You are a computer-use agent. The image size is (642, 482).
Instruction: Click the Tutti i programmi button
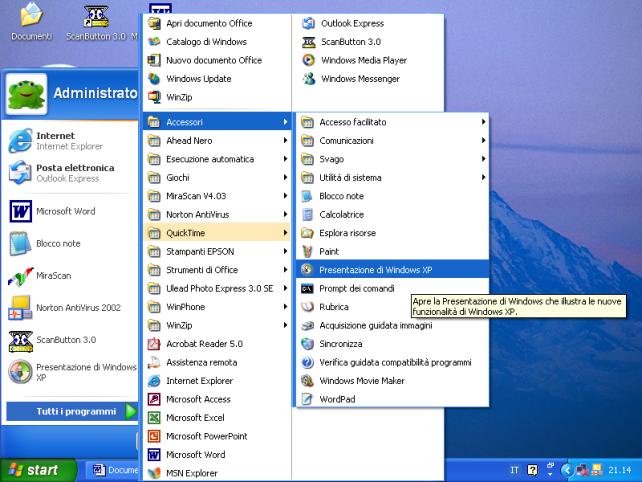pyautogui.click(x=72, y=412)
